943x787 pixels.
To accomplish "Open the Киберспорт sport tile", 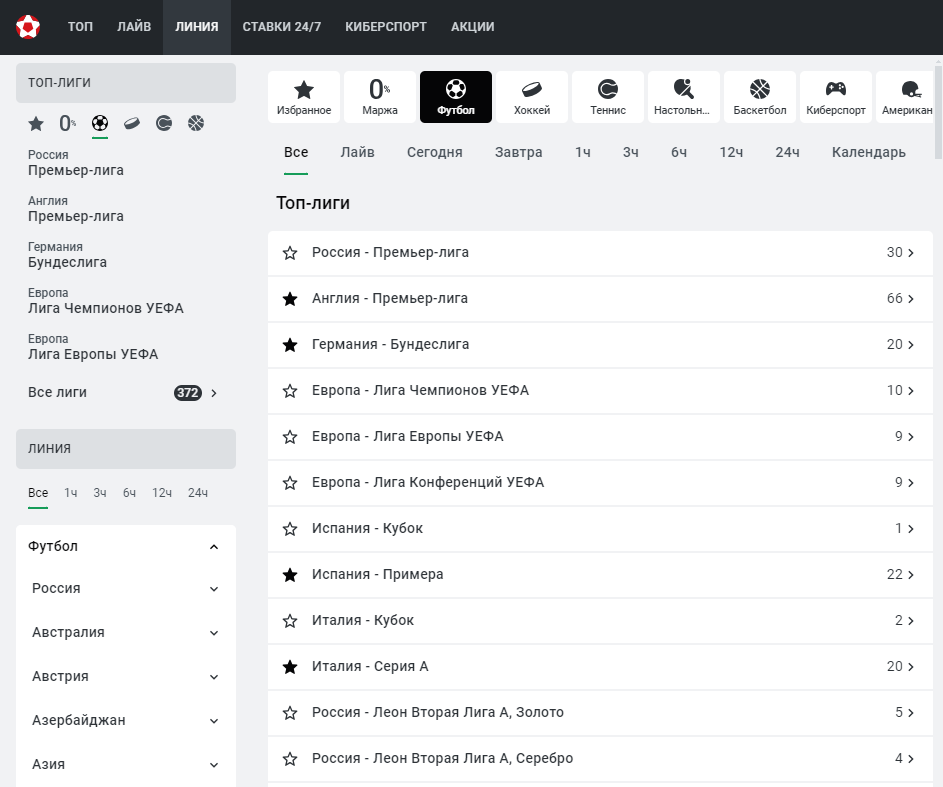I will [x=836, y=97].
